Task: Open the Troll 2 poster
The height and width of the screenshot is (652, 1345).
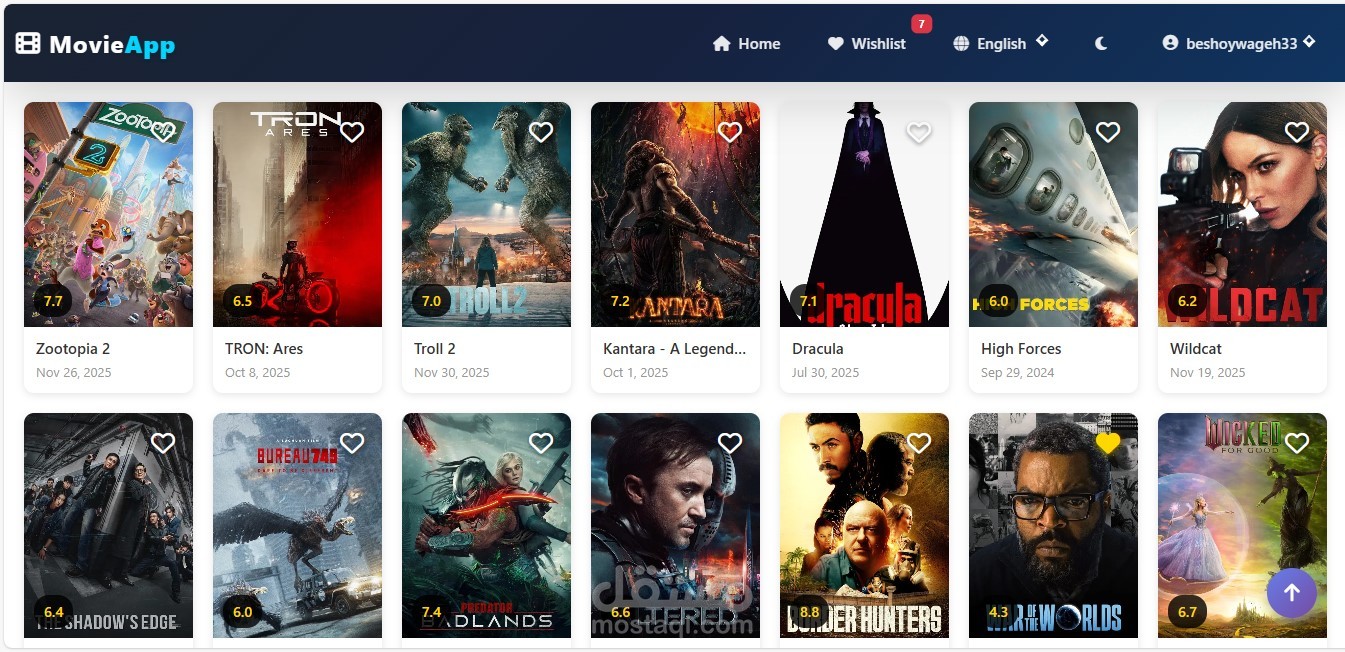Action: pyautogui.click(x=486, y=214)
